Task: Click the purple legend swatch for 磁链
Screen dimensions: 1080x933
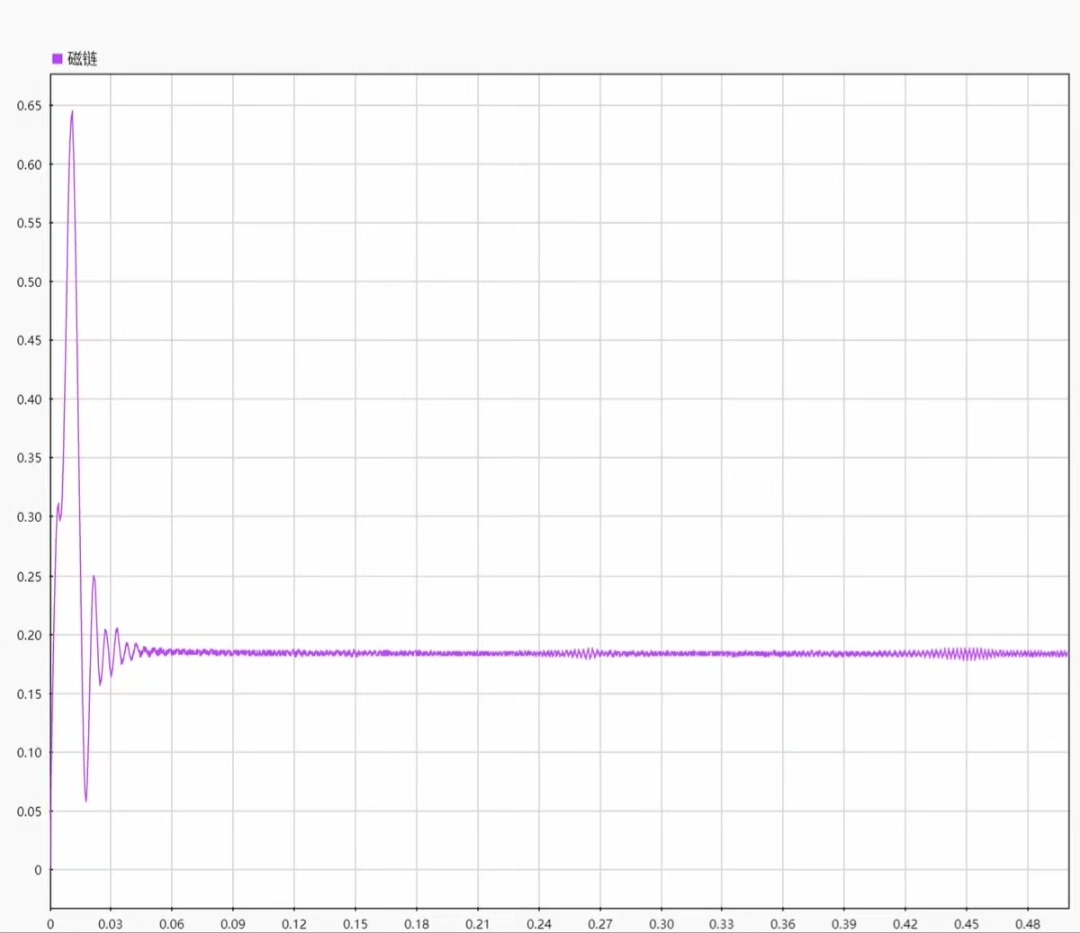Action: 57,59
